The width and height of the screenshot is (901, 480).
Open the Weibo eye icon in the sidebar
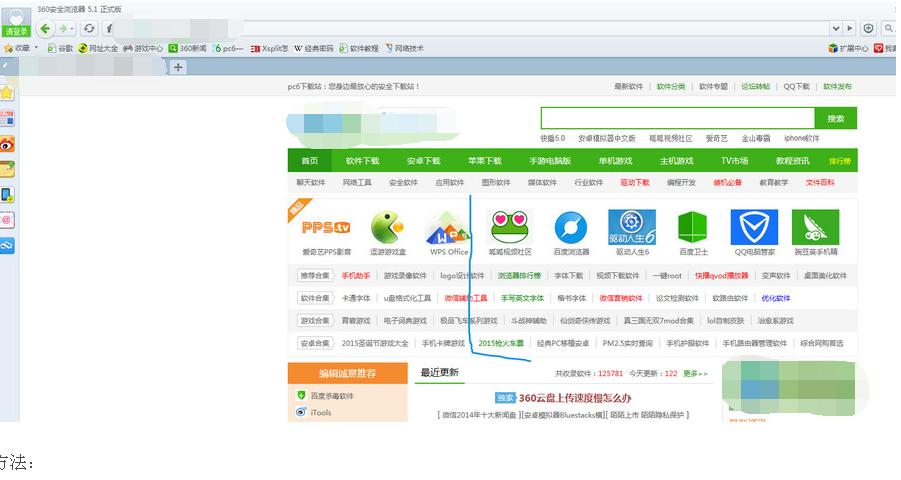(7, 144)
